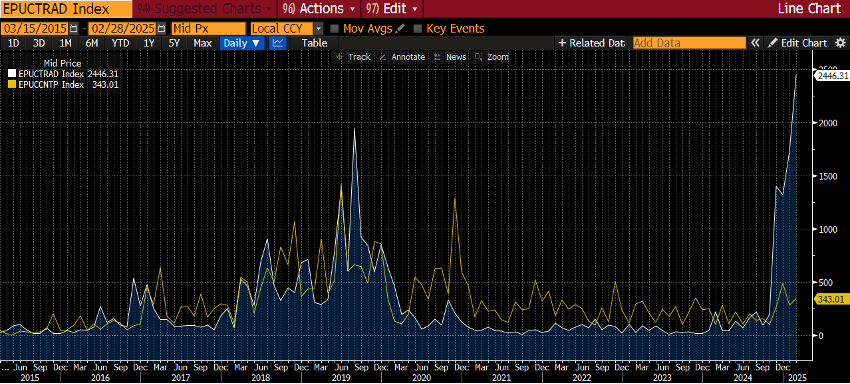Select the 3D time range

[39, 43]
